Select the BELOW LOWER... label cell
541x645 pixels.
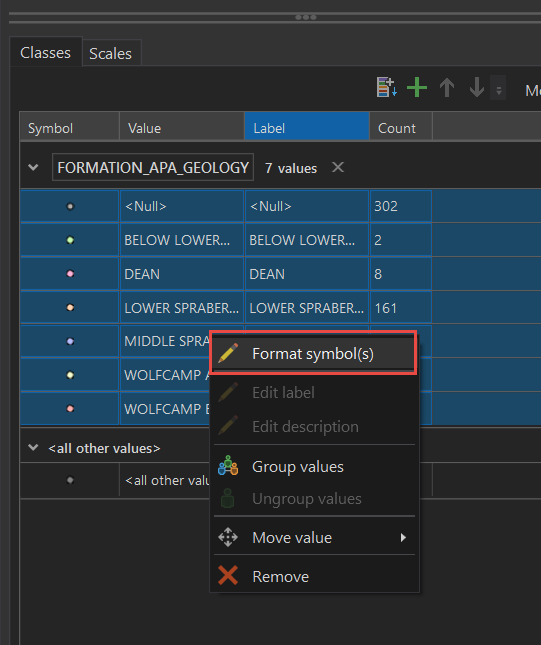click(x=307, y=240)
